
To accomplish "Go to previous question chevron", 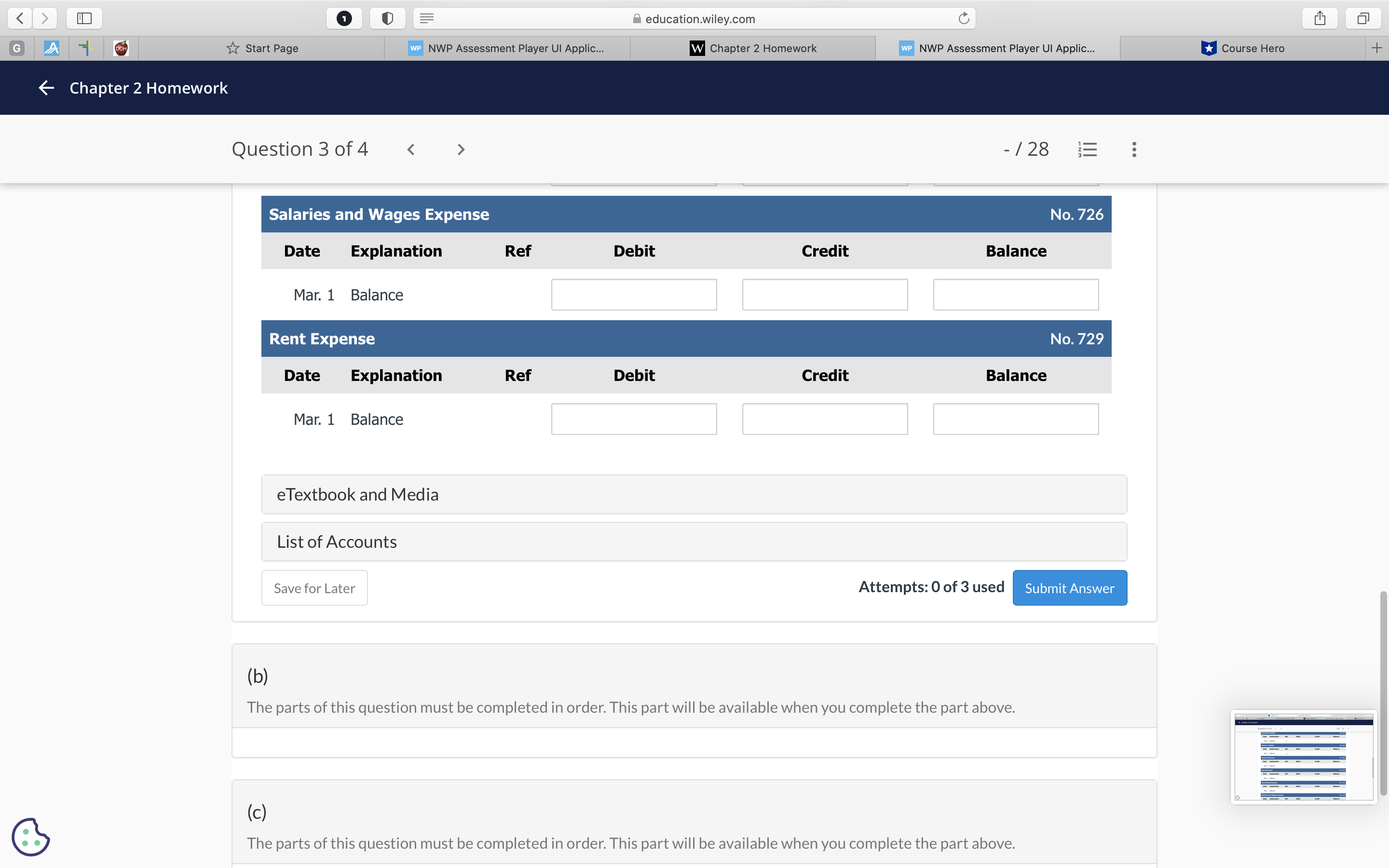I will pos(411,150).
